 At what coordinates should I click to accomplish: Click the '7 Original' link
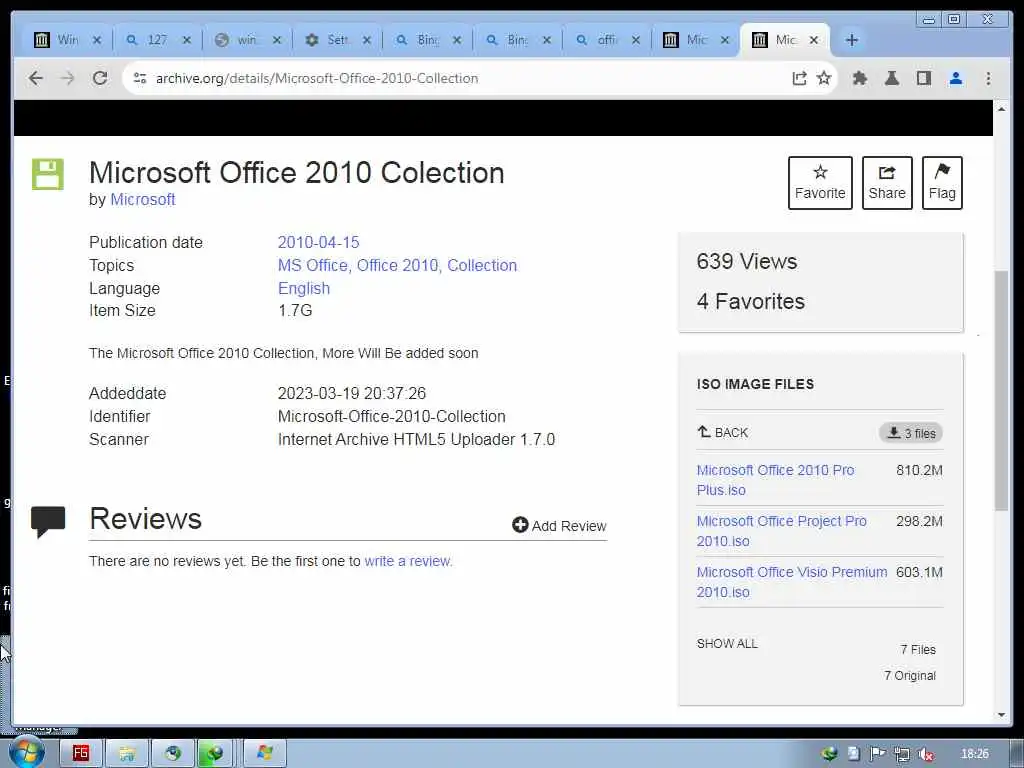[x=910, y=675]
